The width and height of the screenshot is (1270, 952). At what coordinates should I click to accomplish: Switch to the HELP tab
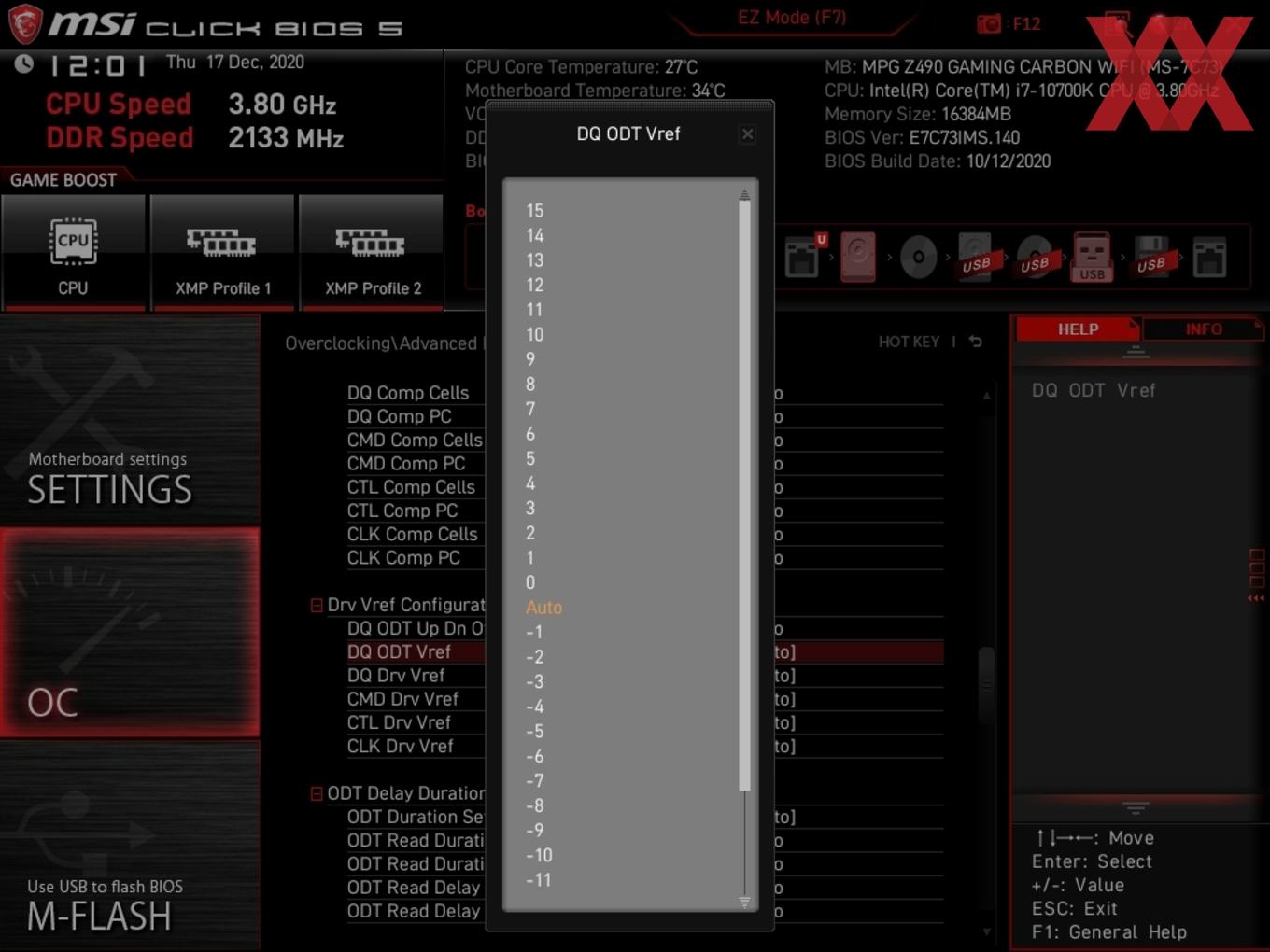(x=1078, y=329)
